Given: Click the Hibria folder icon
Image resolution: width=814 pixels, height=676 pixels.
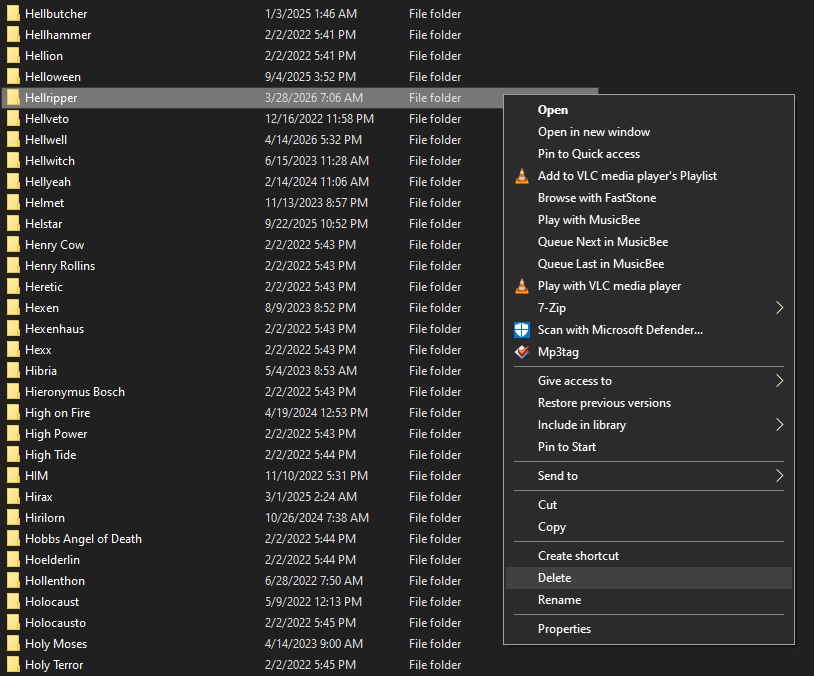Looking at the screenshot, I should click(13, 371).
